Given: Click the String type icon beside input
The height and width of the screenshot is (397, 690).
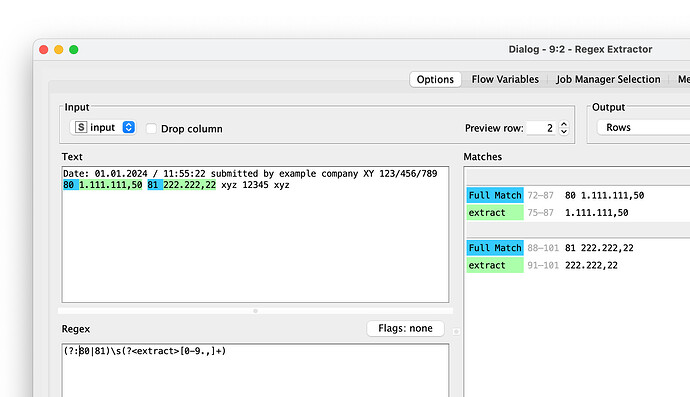Looking at the screenshot, I should pyautogui.click(x=81, y=127).
